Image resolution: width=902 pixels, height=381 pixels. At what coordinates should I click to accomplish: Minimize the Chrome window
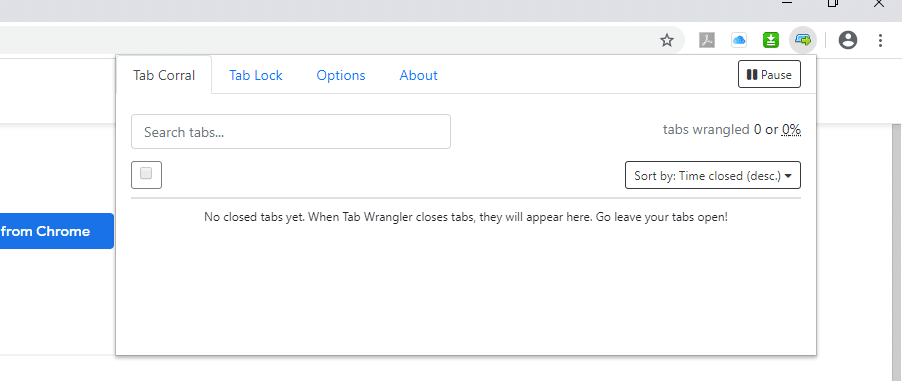(x=787, y=3)
